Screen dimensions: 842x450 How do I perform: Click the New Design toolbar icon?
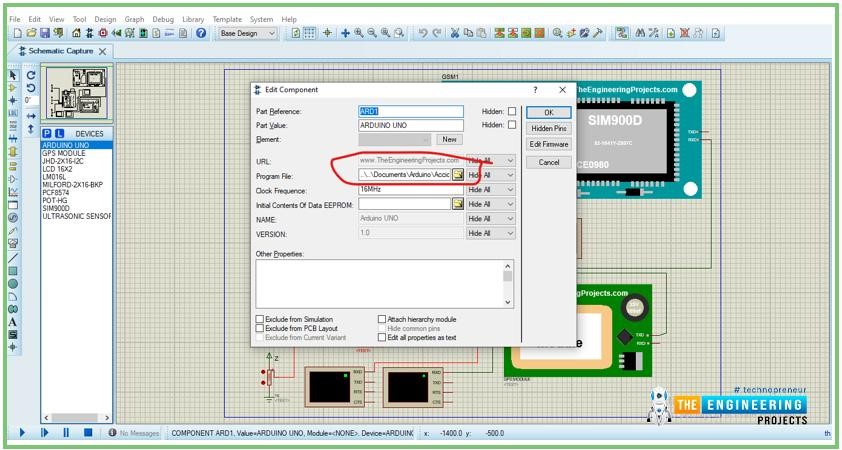[x=18, y=33]
